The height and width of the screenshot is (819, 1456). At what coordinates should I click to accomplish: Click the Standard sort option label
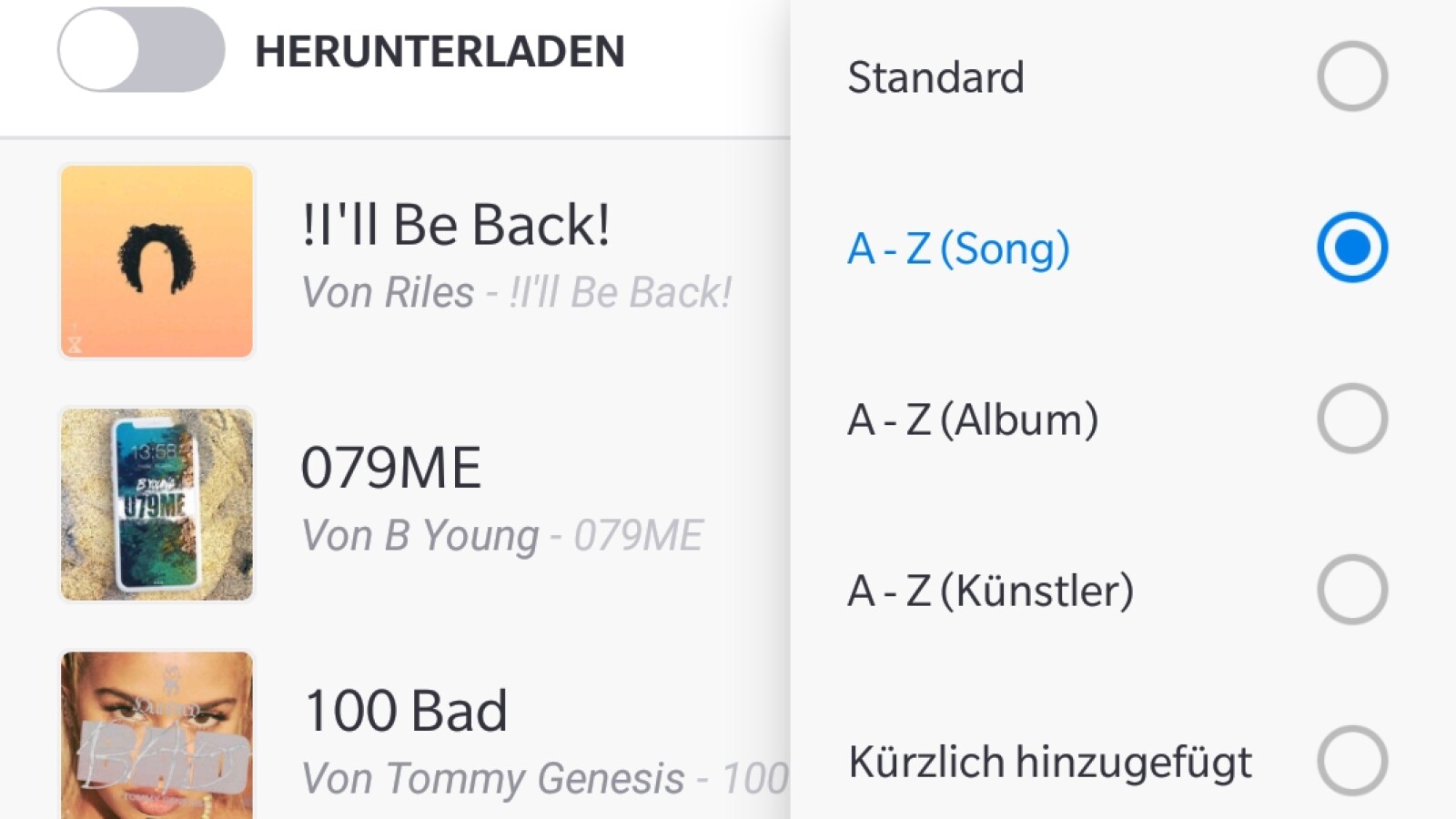coord(935,77)
